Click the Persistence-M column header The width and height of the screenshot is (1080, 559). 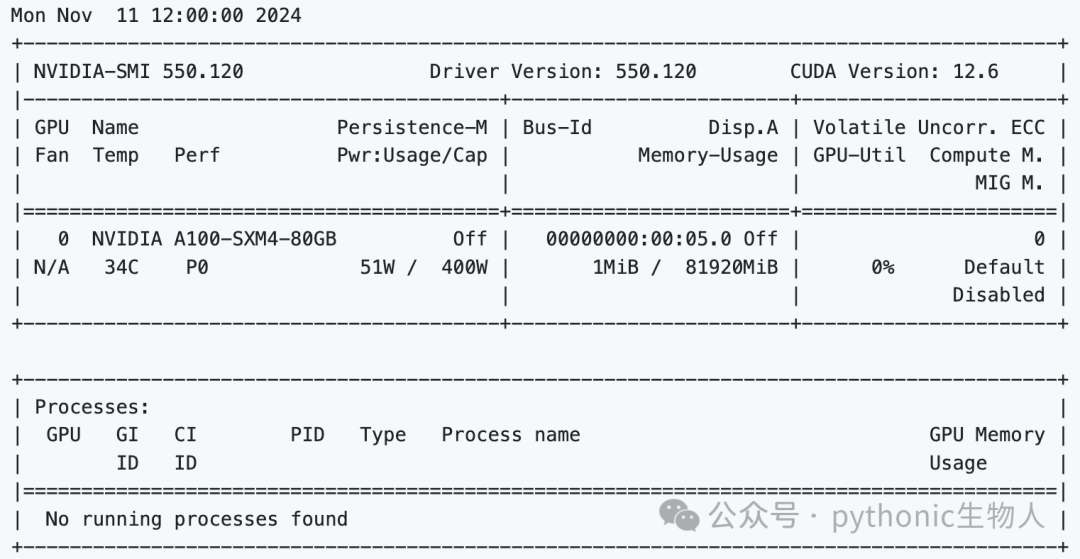pyautogui.click(x=412, y=127)
